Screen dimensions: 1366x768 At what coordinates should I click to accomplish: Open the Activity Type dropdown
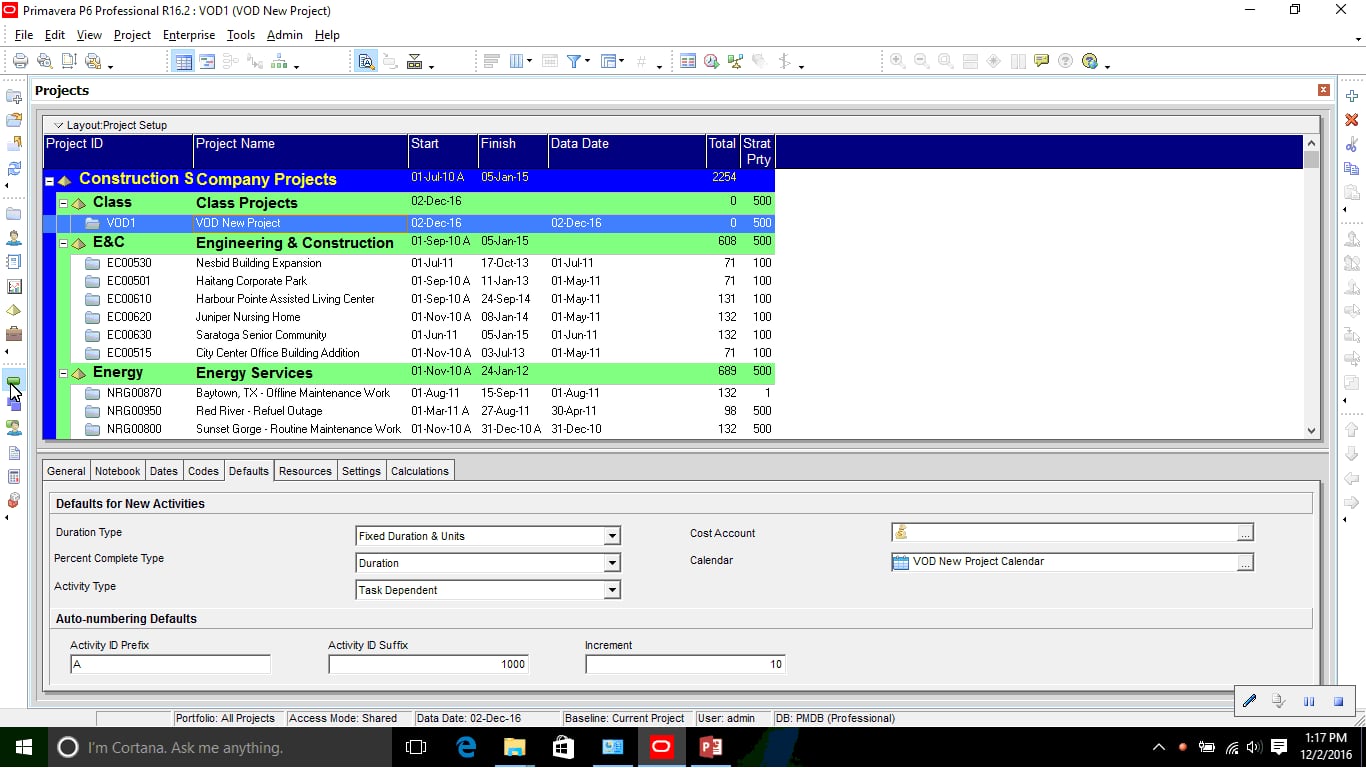pyautogui.click(x=612, y=590)
